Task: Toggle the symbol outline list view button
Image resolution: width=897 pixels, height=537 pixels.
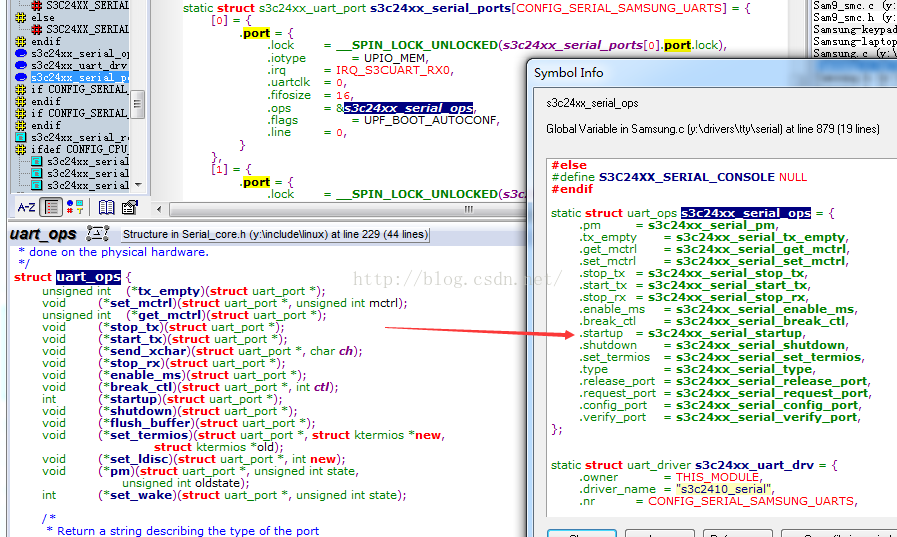Action: point(52,207)
